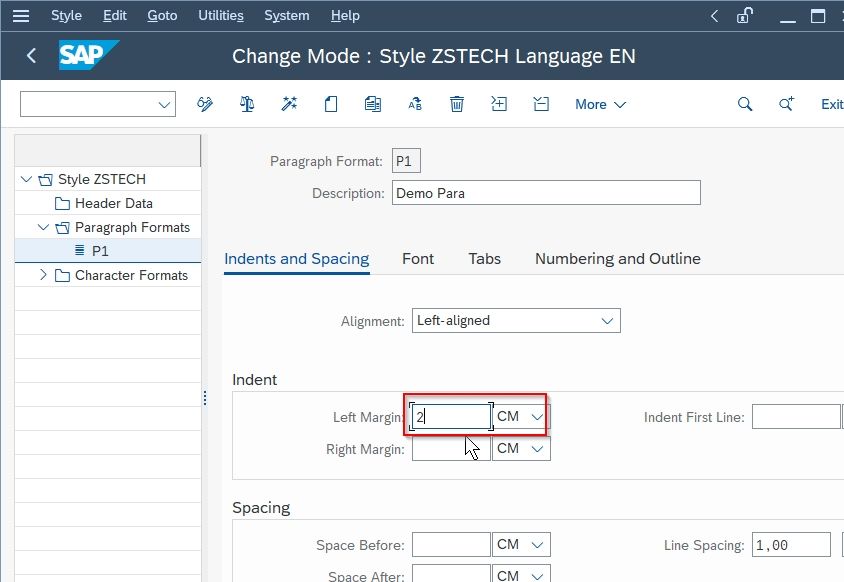Switch to Indents and Spacing tab
The height and width of the screenshot is (582, 844).
pos(297,259)
